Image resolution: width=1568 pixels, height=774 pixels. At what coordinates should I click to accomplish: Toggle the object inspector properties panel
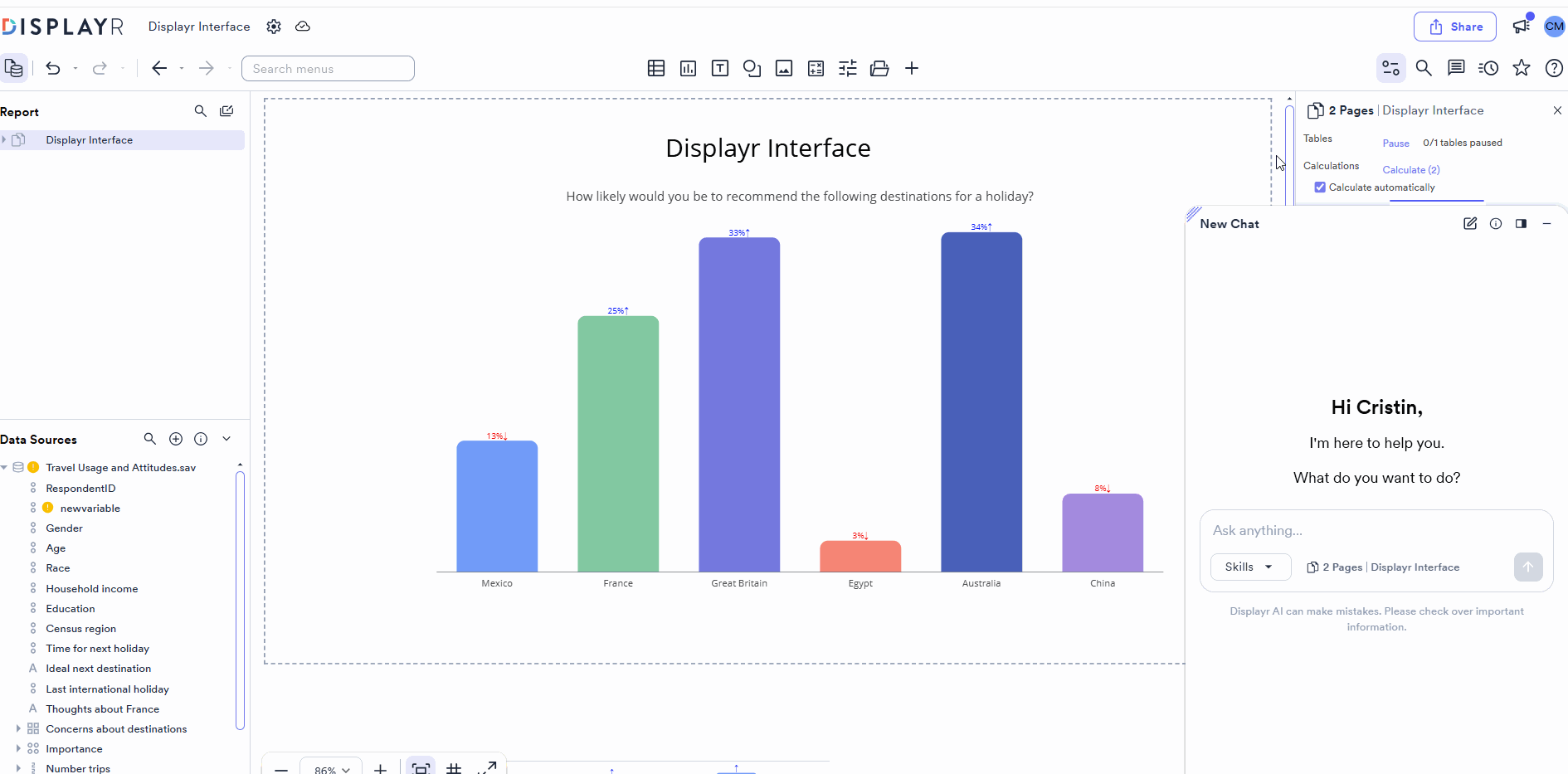point(1391,68)
